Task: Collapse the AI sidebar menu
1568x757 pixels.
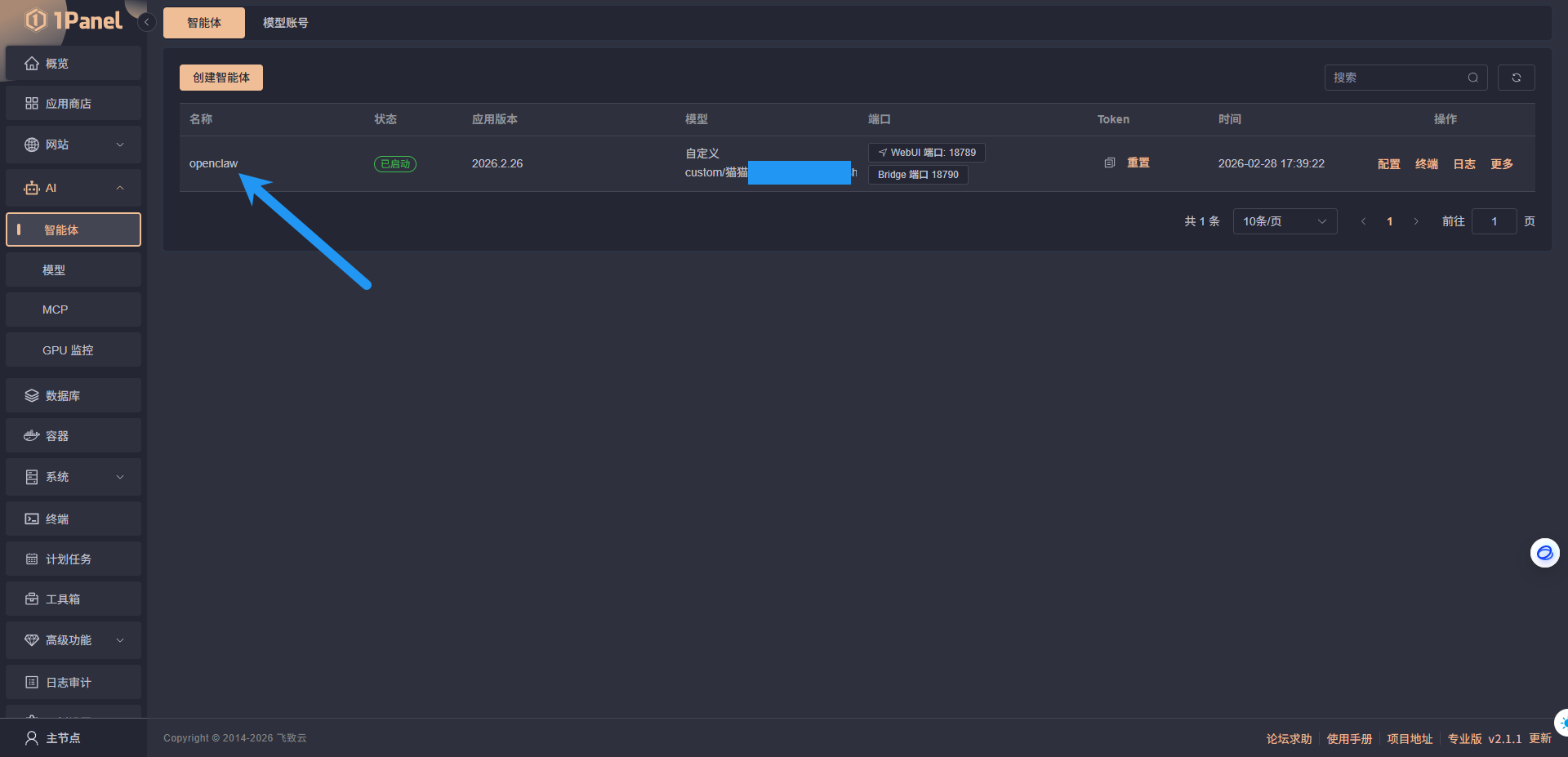Action: [73, 188]
